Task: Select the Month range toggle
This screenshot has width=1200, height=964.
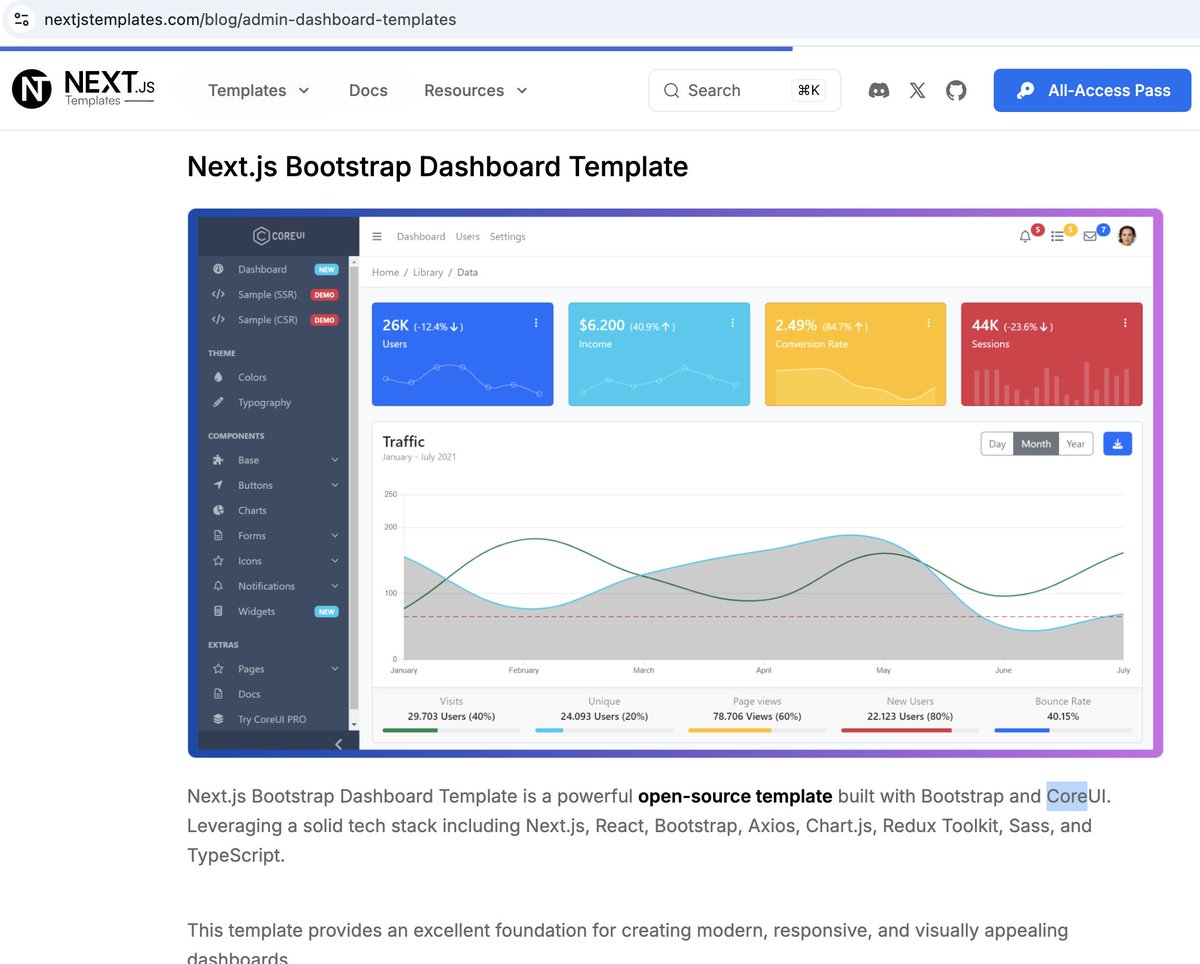Action: [x=1036, y=444]
